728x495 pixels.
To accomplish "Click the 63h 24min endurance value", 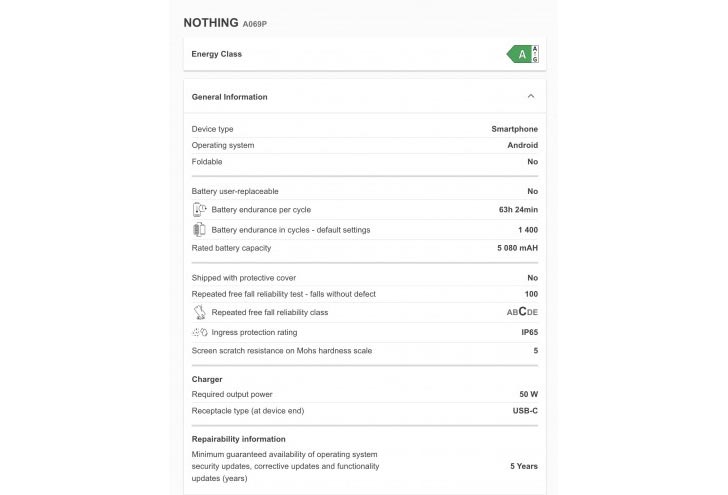I will 518,210.
